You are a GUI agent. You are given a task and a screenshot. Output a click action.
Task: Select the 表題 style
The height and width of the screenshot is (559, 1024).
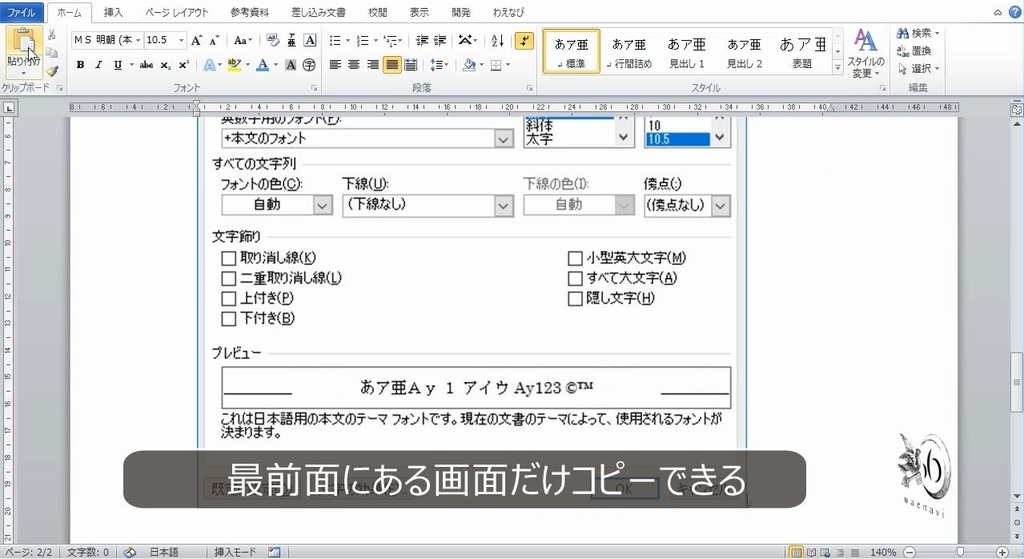[802, 52]
